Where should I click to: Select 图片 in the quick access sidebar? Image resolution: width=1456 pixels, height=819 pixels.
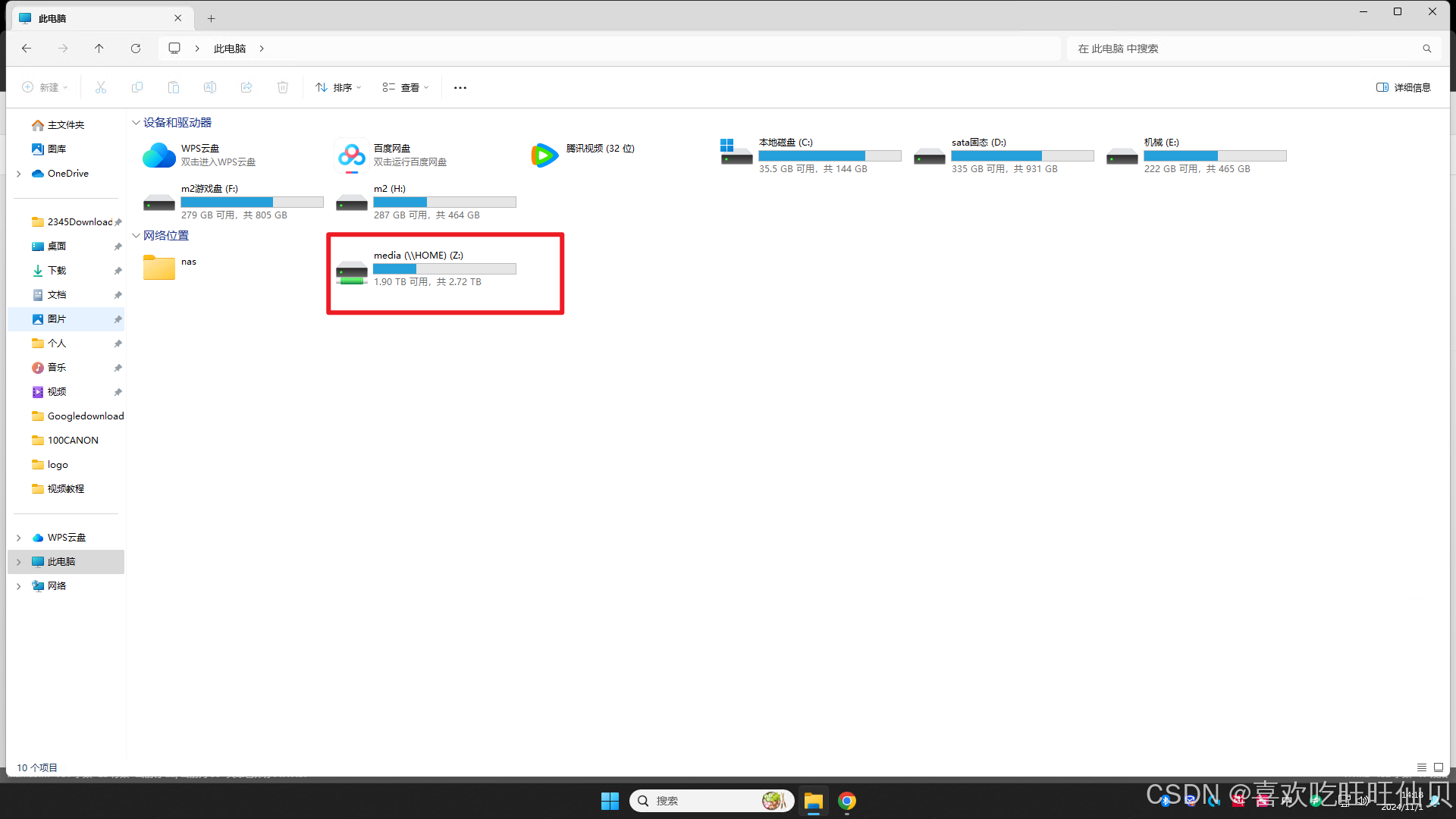click(x=57, y=319)
